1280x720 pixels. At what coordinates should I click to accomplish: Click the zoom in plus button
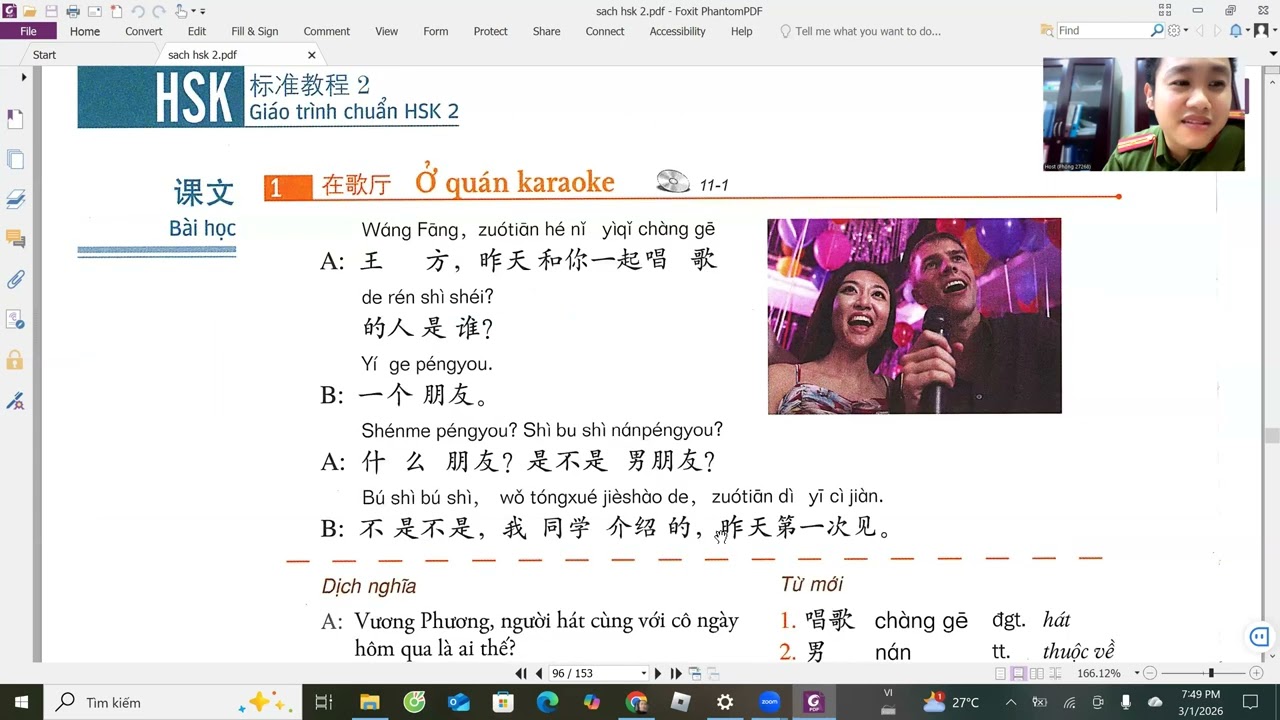click(x=1256, y=673)
